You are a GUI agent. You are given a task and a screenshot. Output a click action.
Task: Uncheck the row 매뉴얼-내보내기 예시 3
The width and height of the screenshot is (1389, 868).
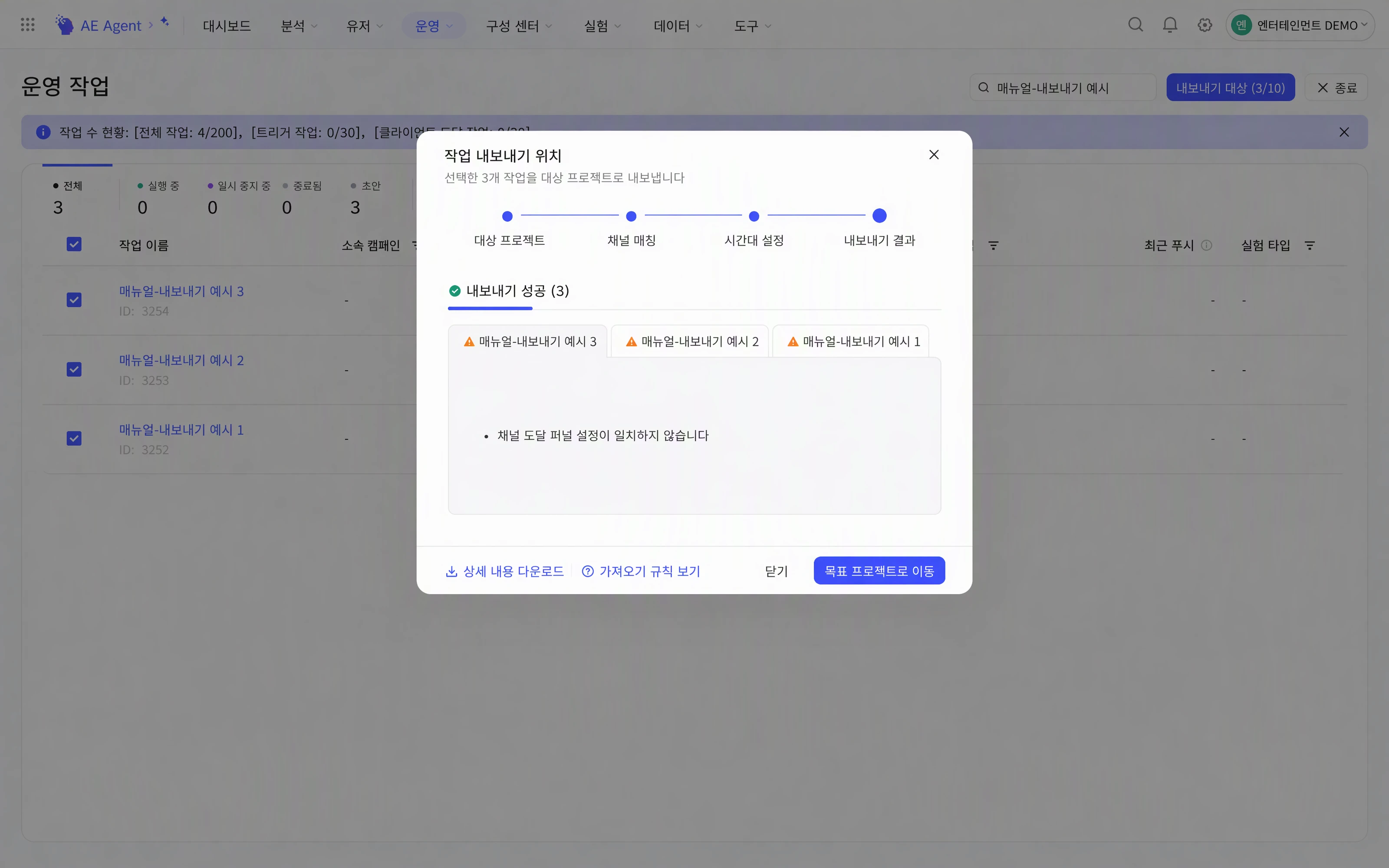click(74, 299)
